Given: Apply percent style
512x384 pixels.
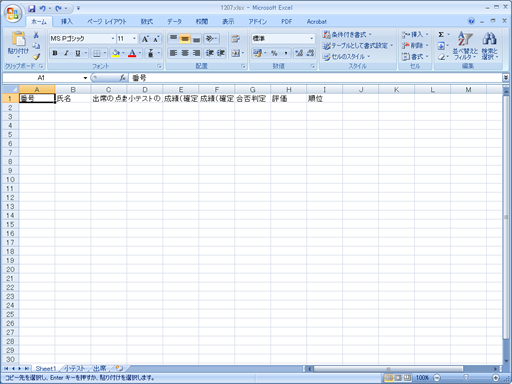Looking at the screenshot, I should tap(274, 53).
